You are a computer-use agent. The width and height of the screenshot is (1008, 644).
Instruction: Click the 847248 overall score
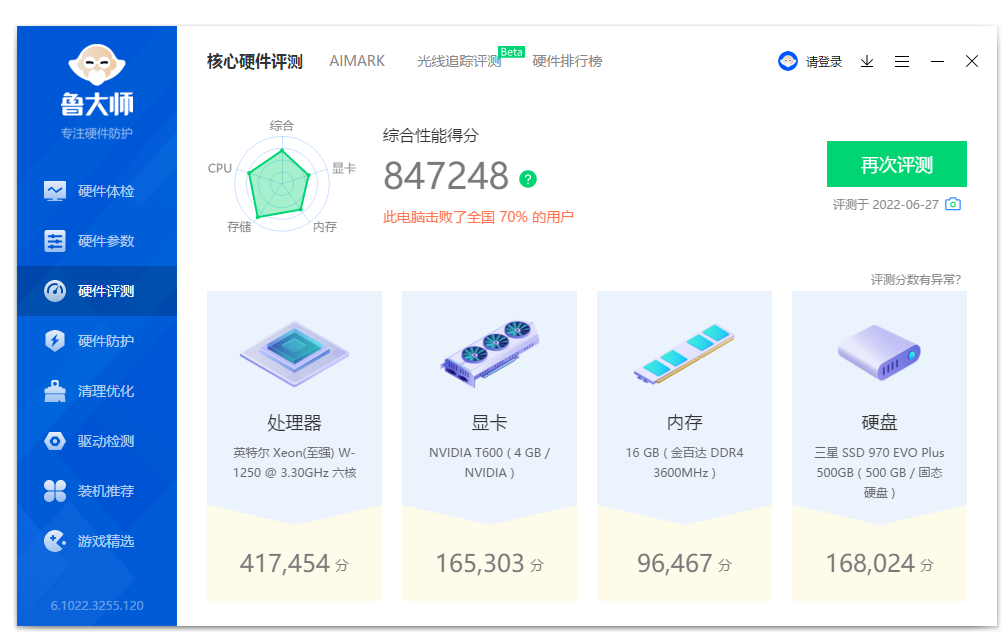pyautogui.click(x=446, y=176)
